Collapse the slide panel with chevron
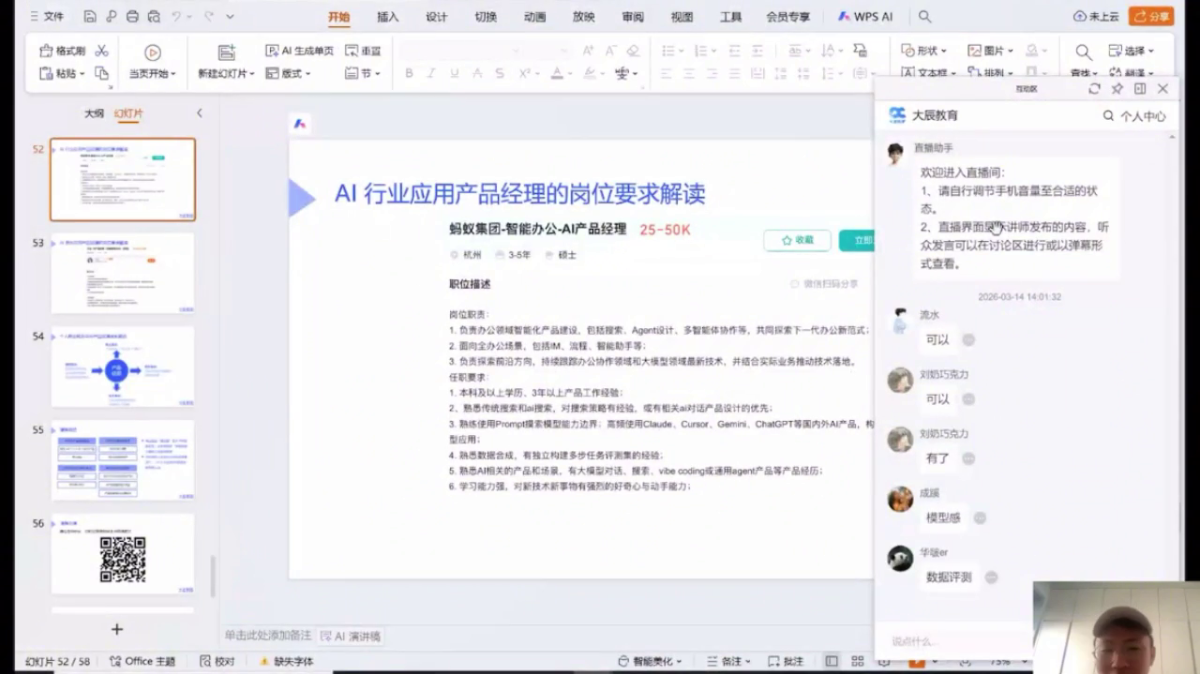This screenshot has width=1200, height=674. point(199,113)
